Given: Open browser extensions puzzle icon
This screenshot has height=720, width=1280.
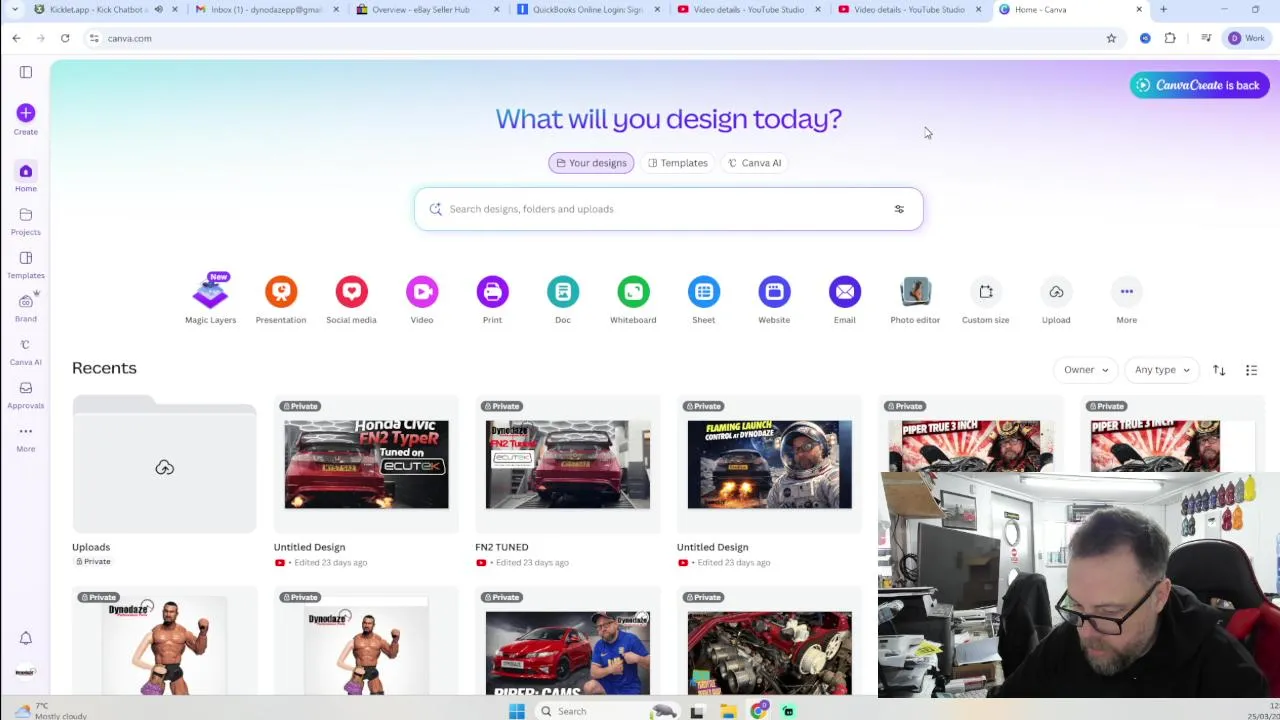Looking at the screenshot, I should pos(1170,38).
